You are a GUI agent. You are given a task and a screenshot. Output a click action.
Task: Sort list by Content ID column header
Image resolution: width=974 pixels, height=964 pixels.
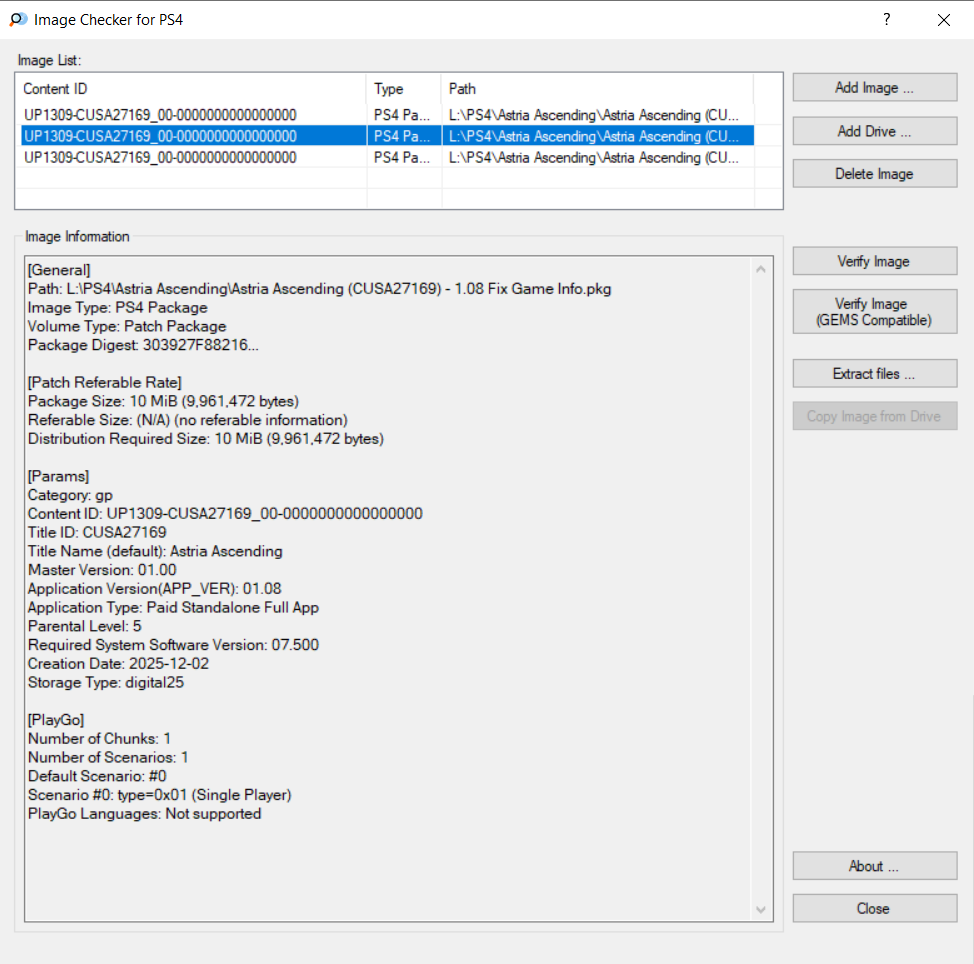[192, 89]
